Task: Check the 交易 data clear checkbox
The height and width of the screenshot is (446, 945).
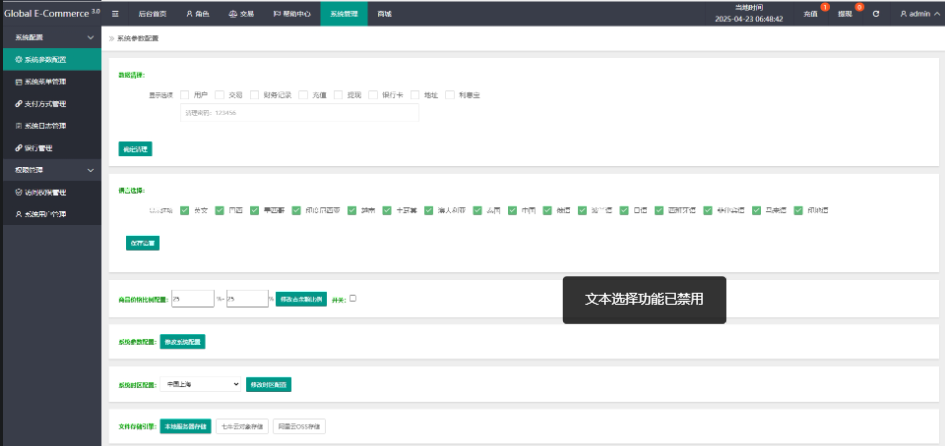Action: (x=219, y=95)
